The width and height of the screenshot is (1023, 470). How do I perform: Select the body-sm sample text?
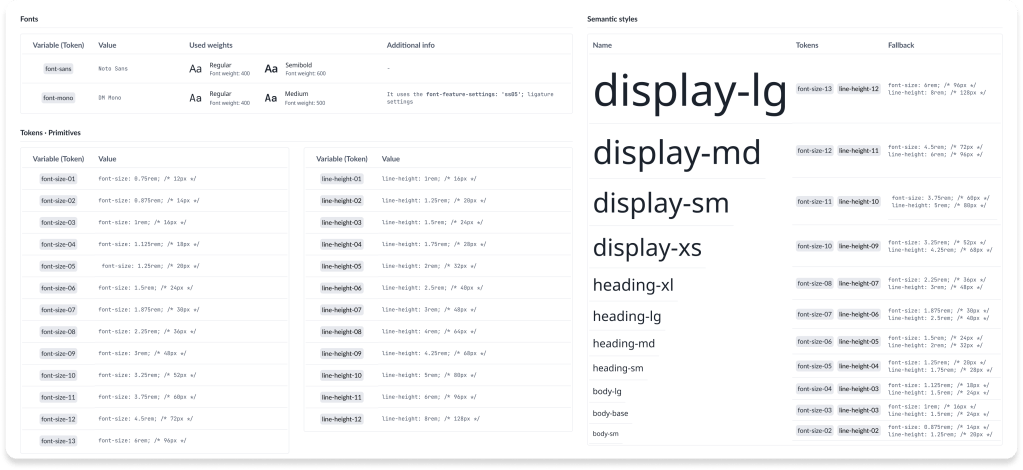pos(606,434)
